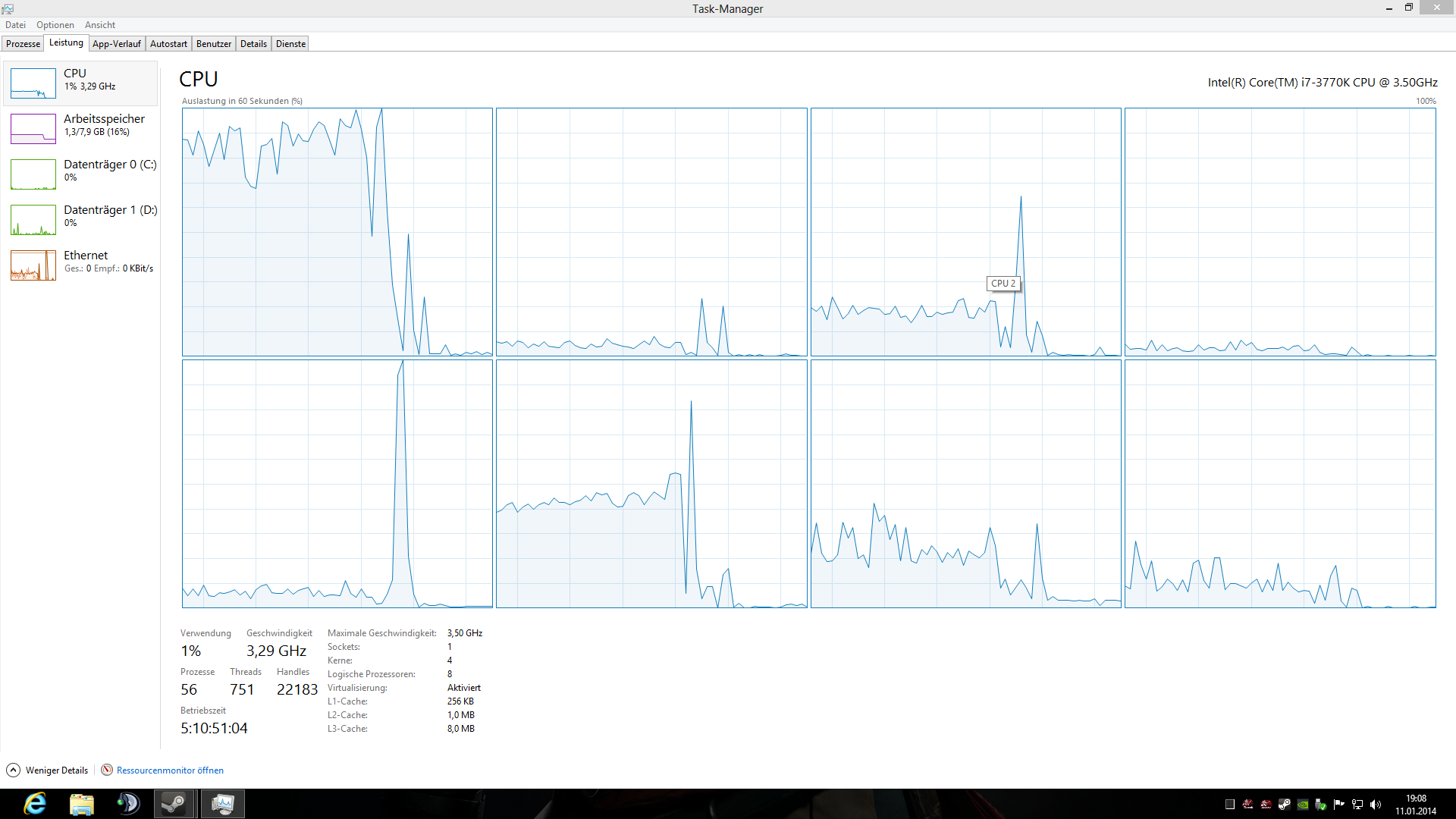This screenshot has height=819, width=1456.
Task: Open the Datei menu
Action: click(15, 25)
